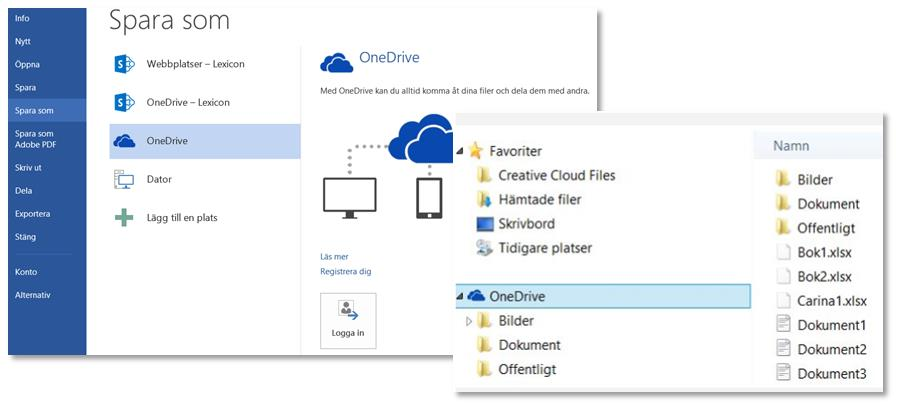
Task: Click Dokument folder icon in tree
Action: (485, 345)
